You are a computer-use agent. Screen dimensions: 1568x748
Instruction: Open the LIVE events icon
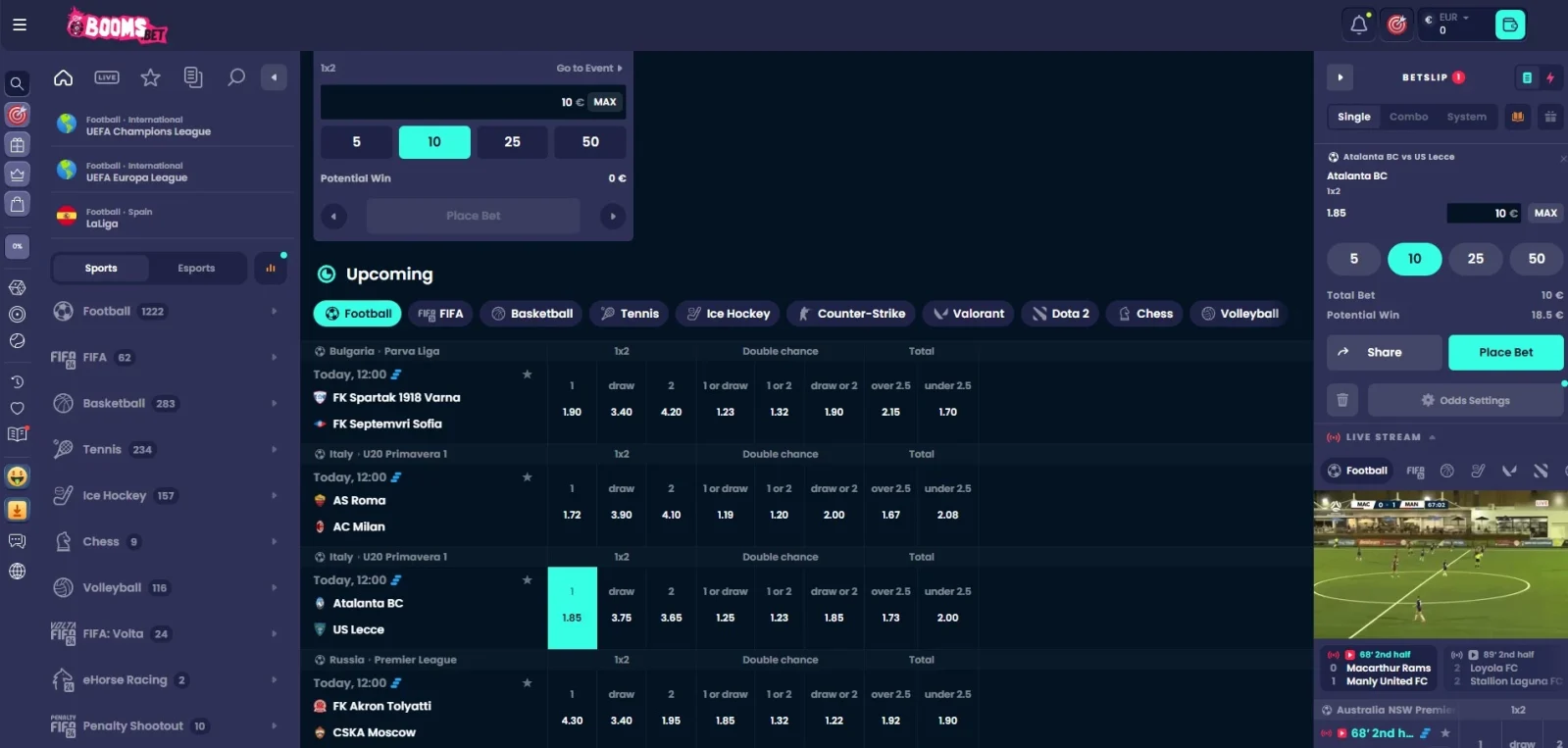coord(107,77)
